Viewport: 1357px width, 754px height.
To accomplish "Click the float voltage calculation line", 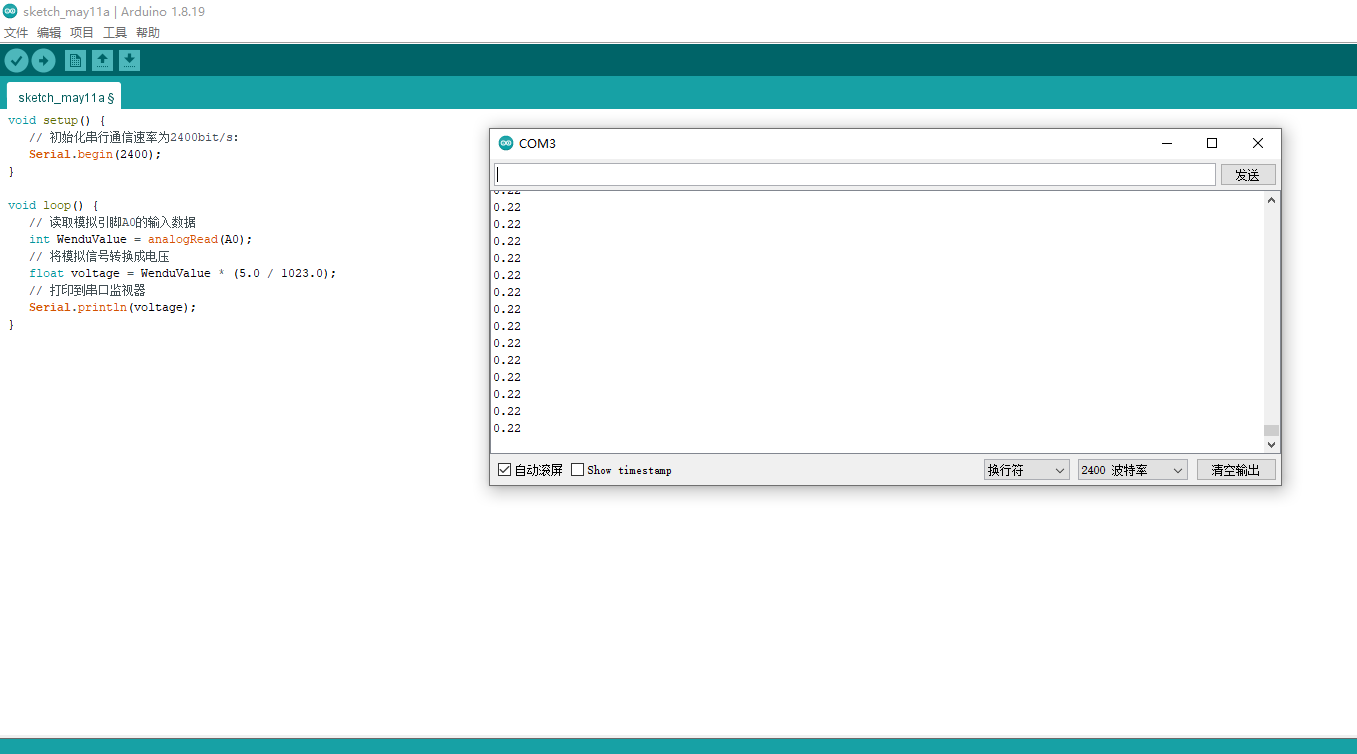I will click(x=183, y=274).
